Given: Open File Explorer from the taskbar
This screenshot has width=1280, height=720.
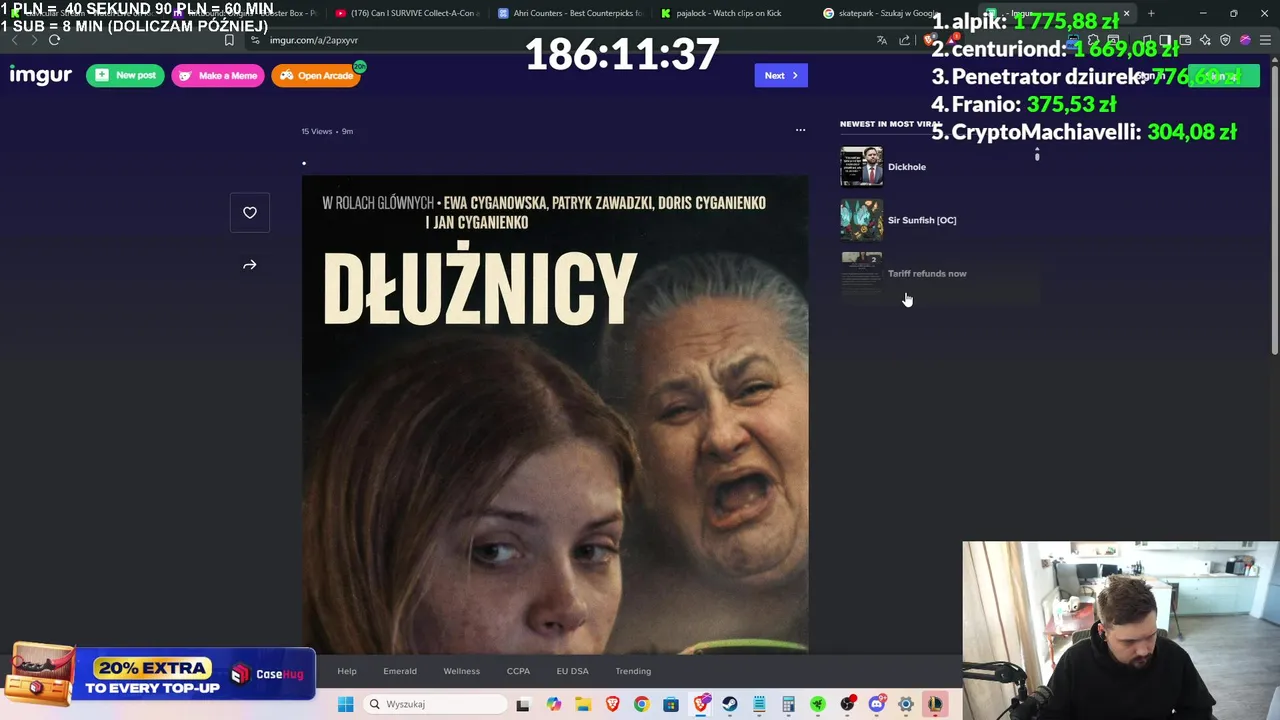Looking at the screenshot, I should [583, 704].
